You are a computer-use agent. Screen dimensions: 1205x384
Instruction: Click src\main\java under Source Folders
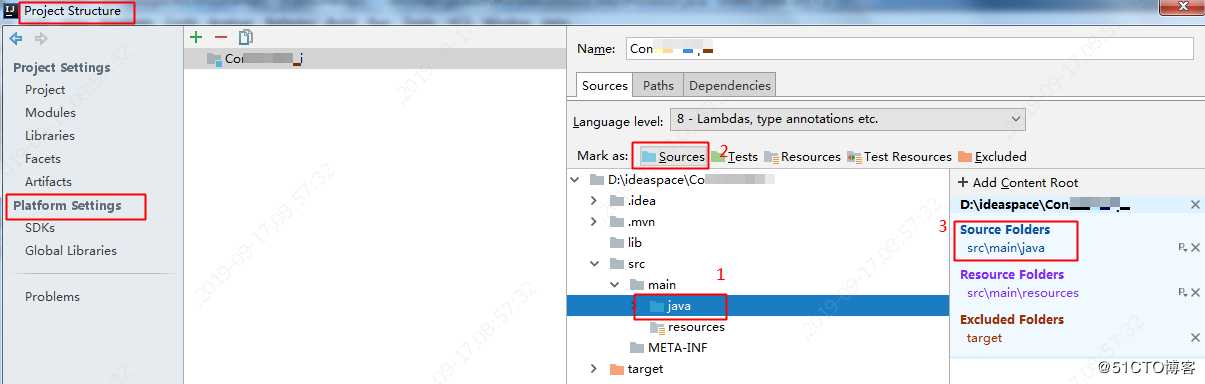coord(1006,247)
